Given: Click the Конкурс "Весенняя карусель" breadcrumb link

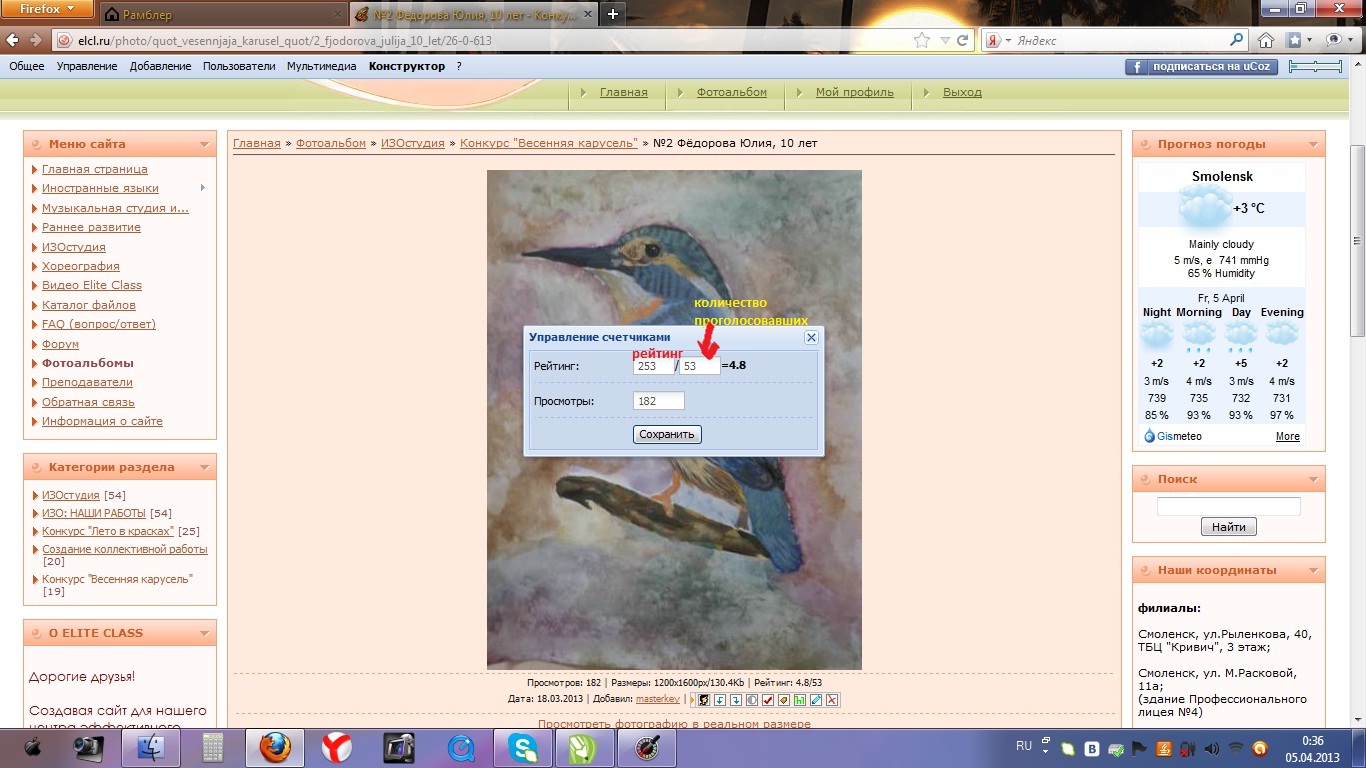Looking at the screenshot, I should [549, 143].
